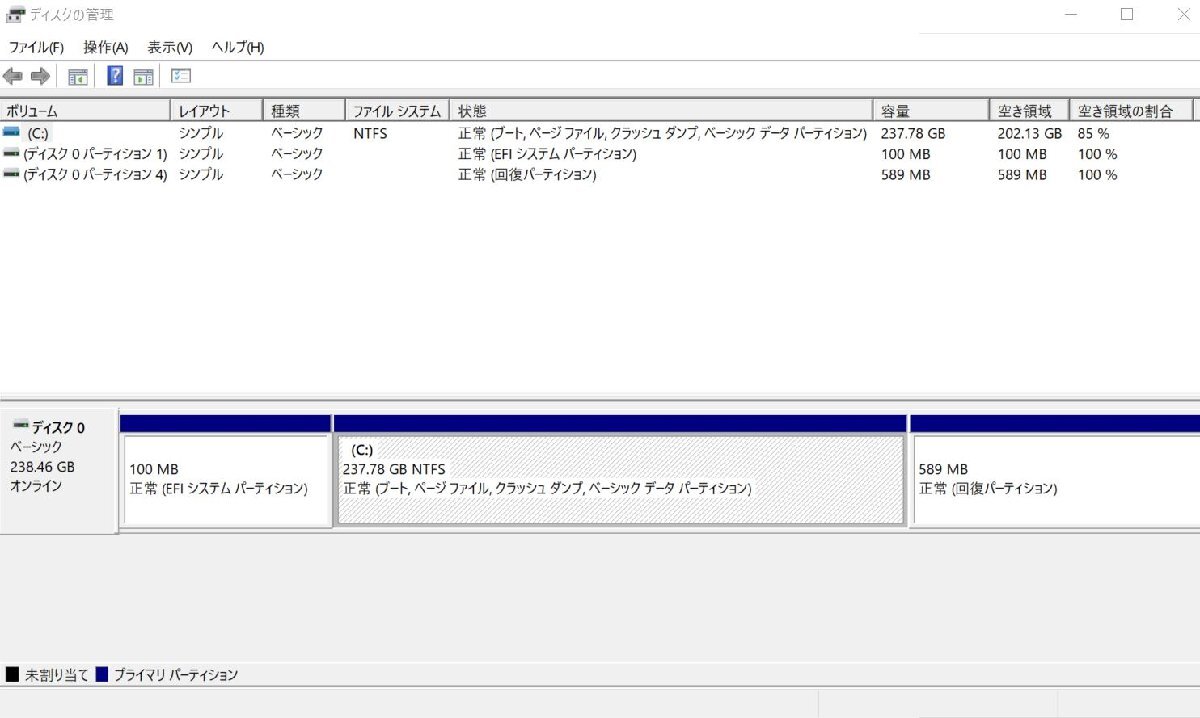Open the 操作(A) menu
Image resolution: width=1200 pixels, height=718 pixels.
(106, 47)
